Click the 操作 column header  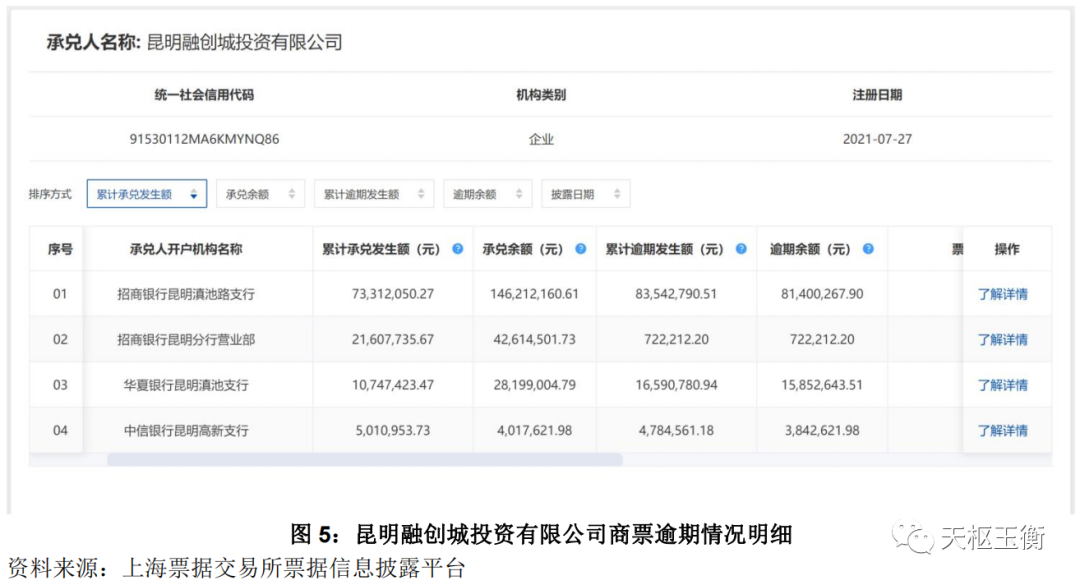click(1006, 249)
